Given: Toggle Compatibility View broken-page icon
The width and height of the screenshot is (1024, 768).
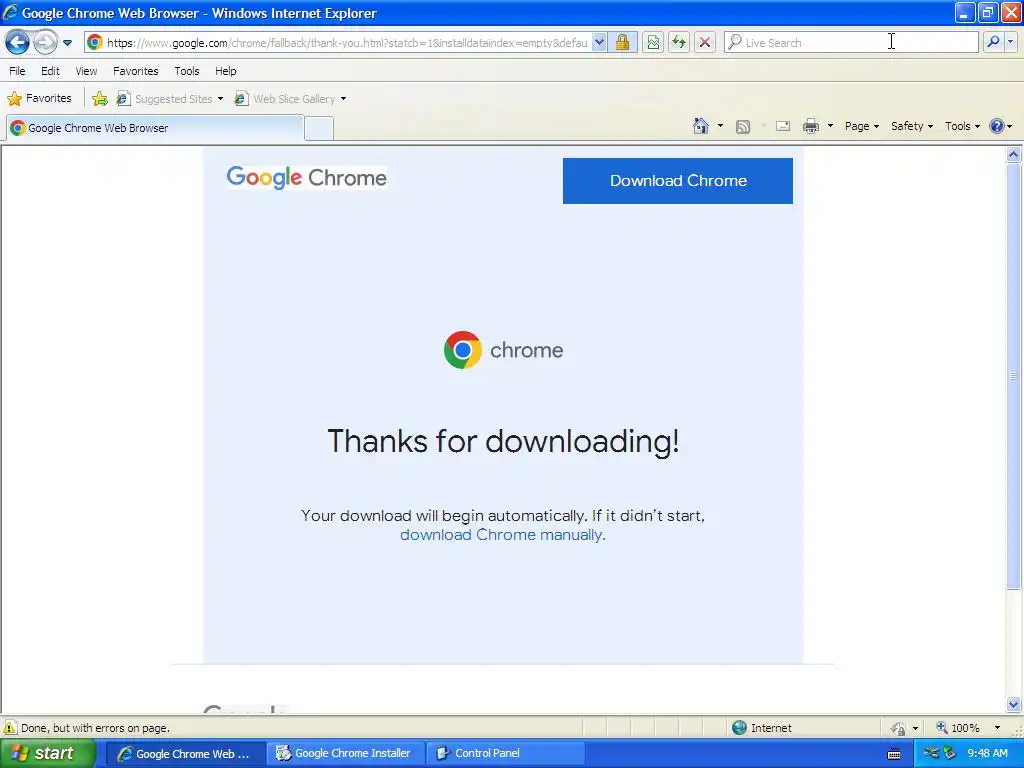Looking at the screenshot, I should (652, 42).
